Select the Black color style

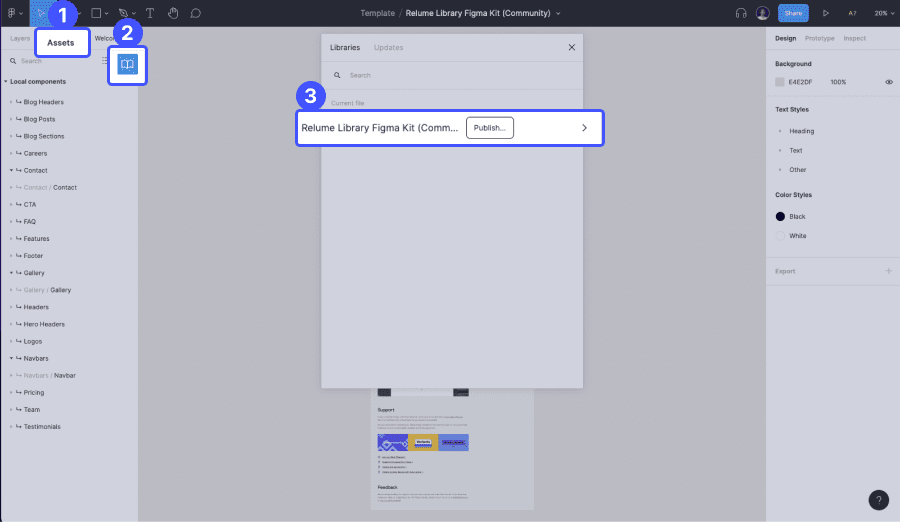click(791, 216)
